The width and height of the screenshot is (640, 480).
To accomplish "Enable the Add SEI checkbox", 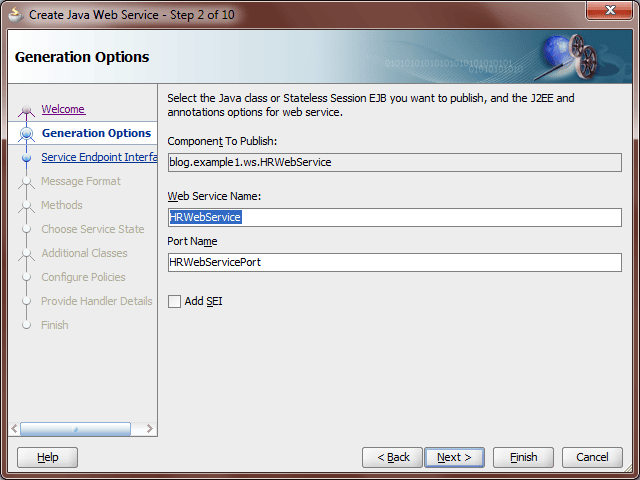I will (174, 302).
